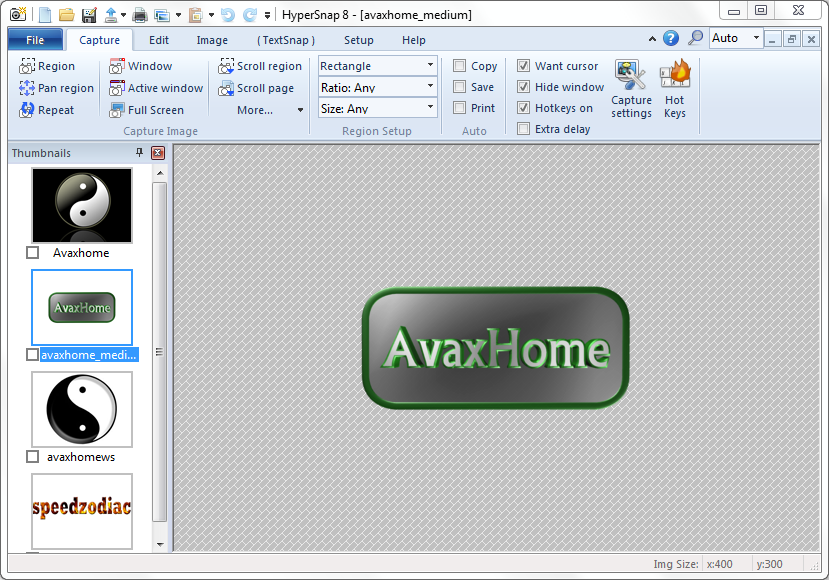829x580 pixels.
Task: Select the speedzodiac thumbnail
Action: point(82,511)
